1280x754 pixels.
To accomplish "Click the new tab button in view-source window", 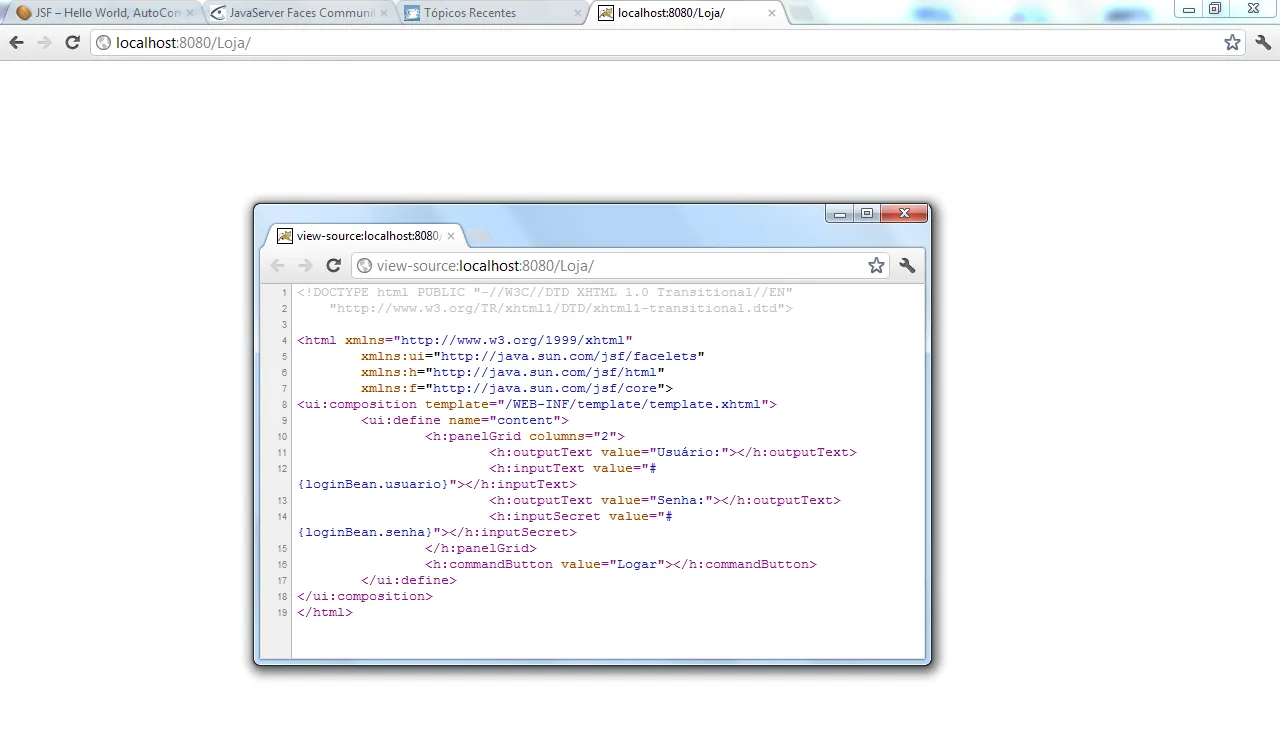I will click(481, 237).
